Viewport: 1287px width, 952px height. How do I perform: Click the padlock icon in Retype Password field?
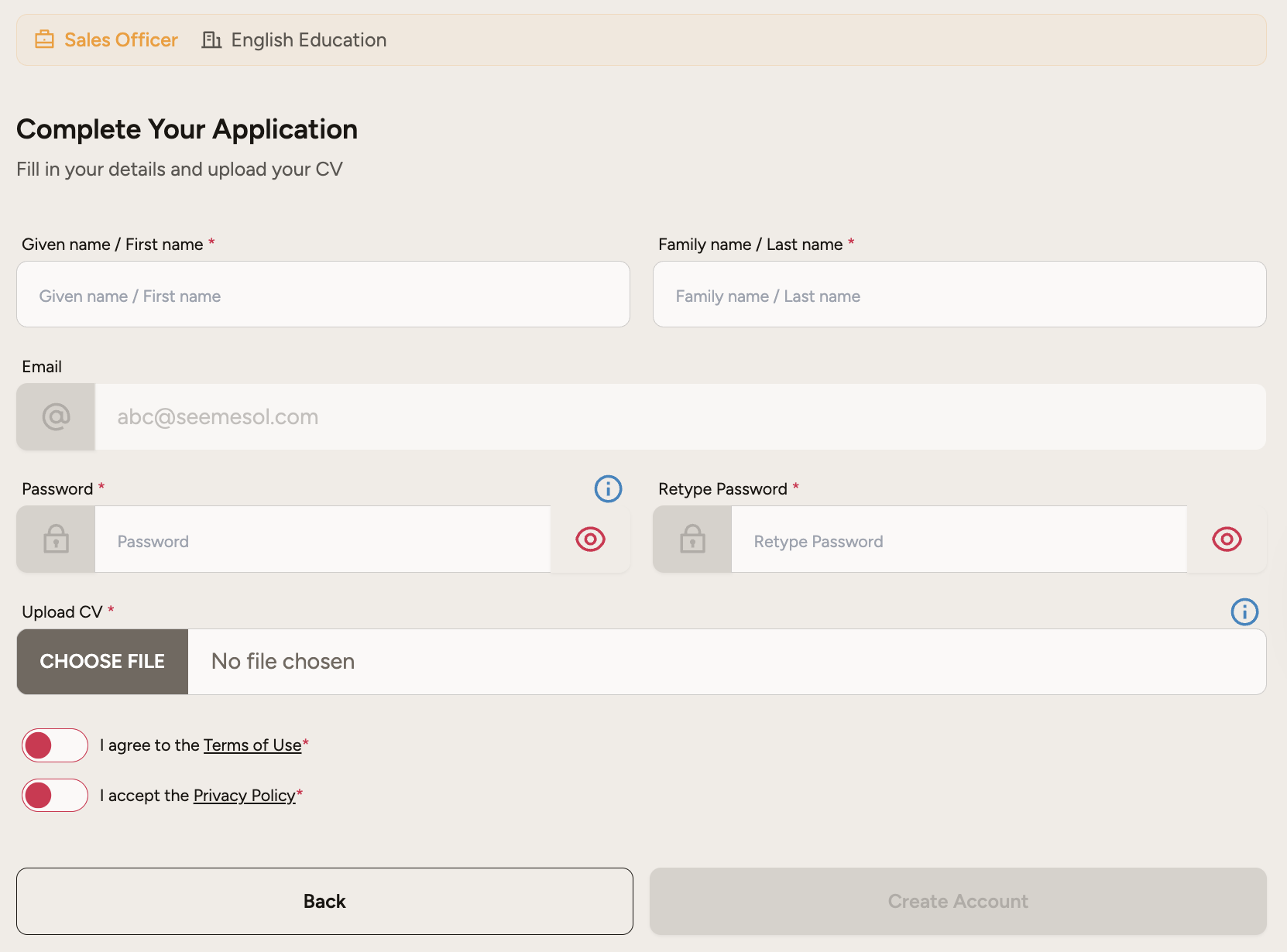tap(692, 539)
